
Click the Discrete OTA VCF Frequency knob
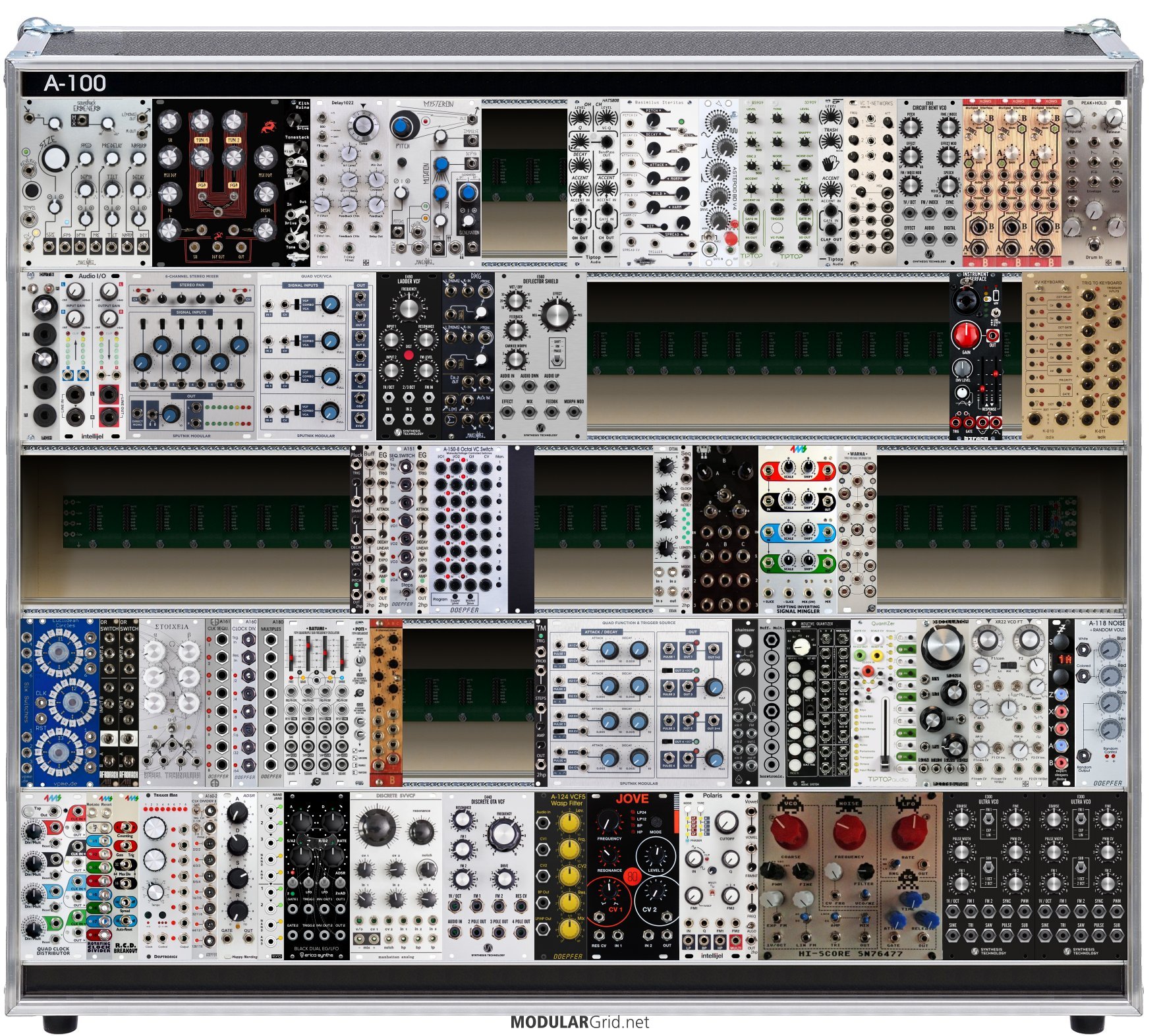(503, 836)
